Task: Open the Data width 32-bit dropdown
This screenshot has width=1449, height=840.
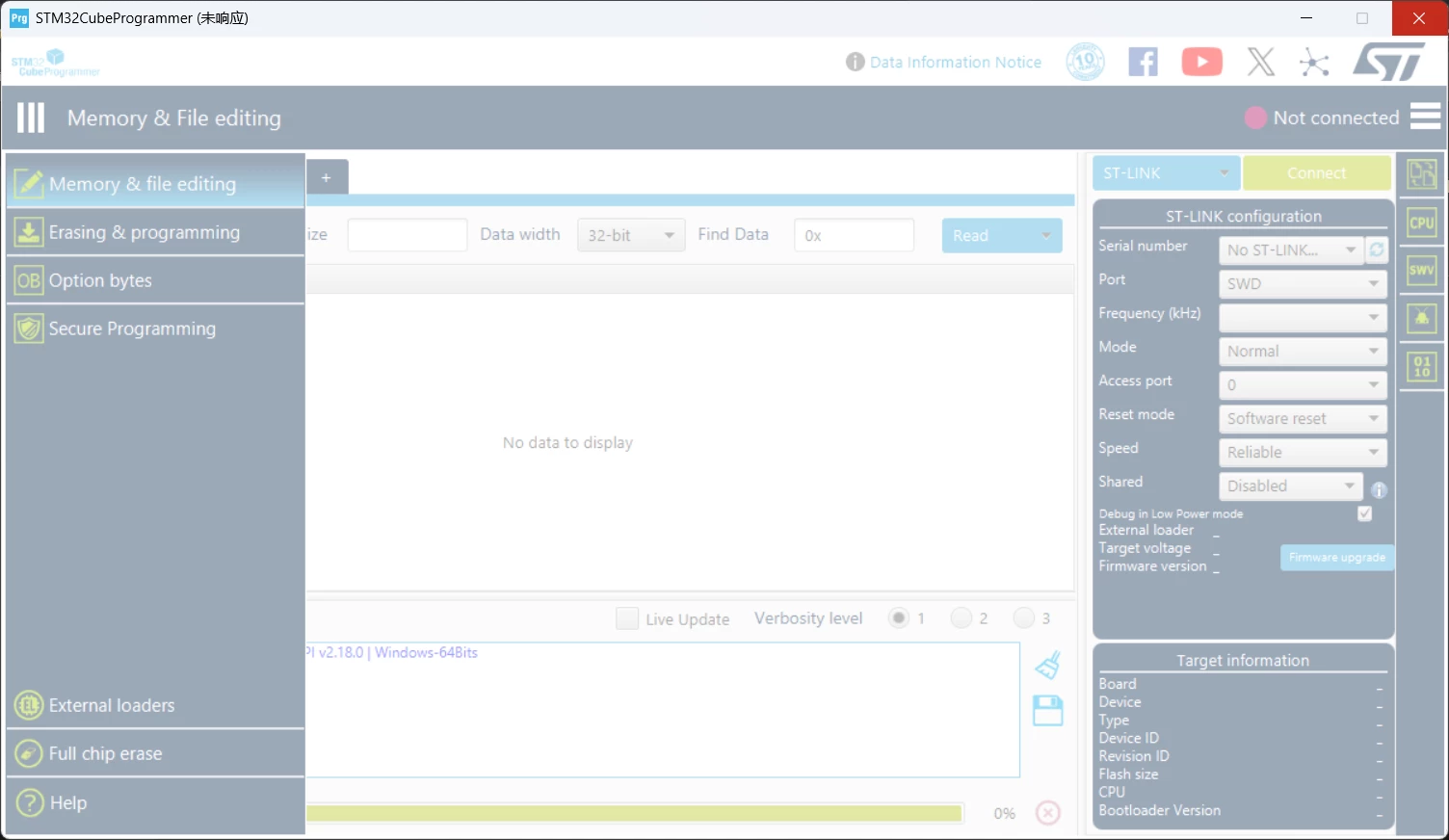Action: coord(631,235)
